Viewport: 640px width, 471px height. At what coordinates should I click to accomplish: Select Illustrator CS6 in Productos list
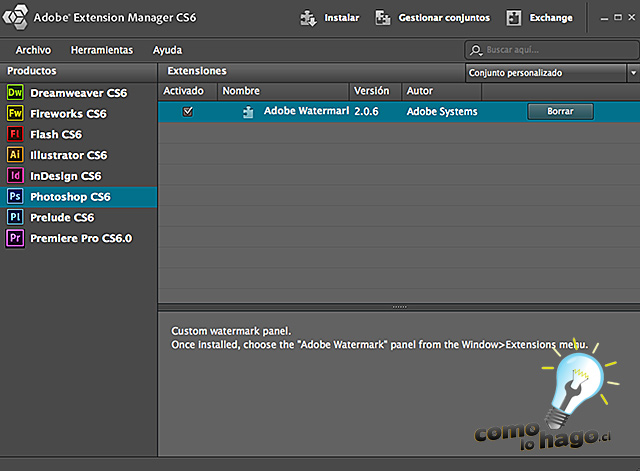[78, 156]
